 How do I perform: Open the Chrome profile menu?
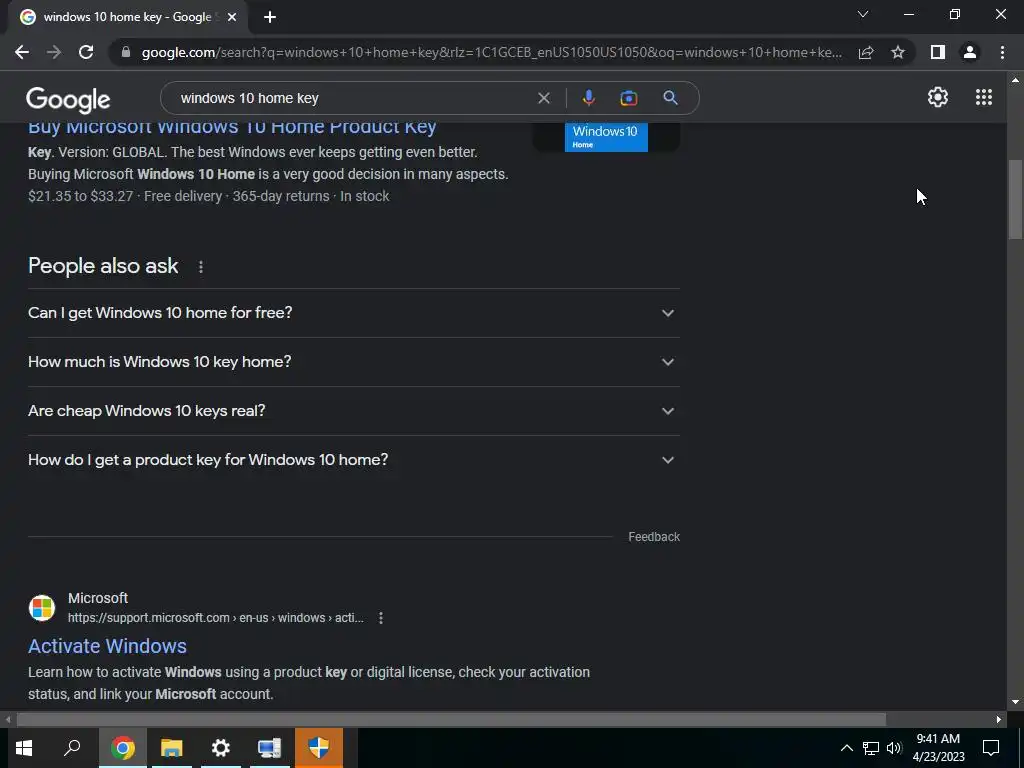click(x=970, y=52)
